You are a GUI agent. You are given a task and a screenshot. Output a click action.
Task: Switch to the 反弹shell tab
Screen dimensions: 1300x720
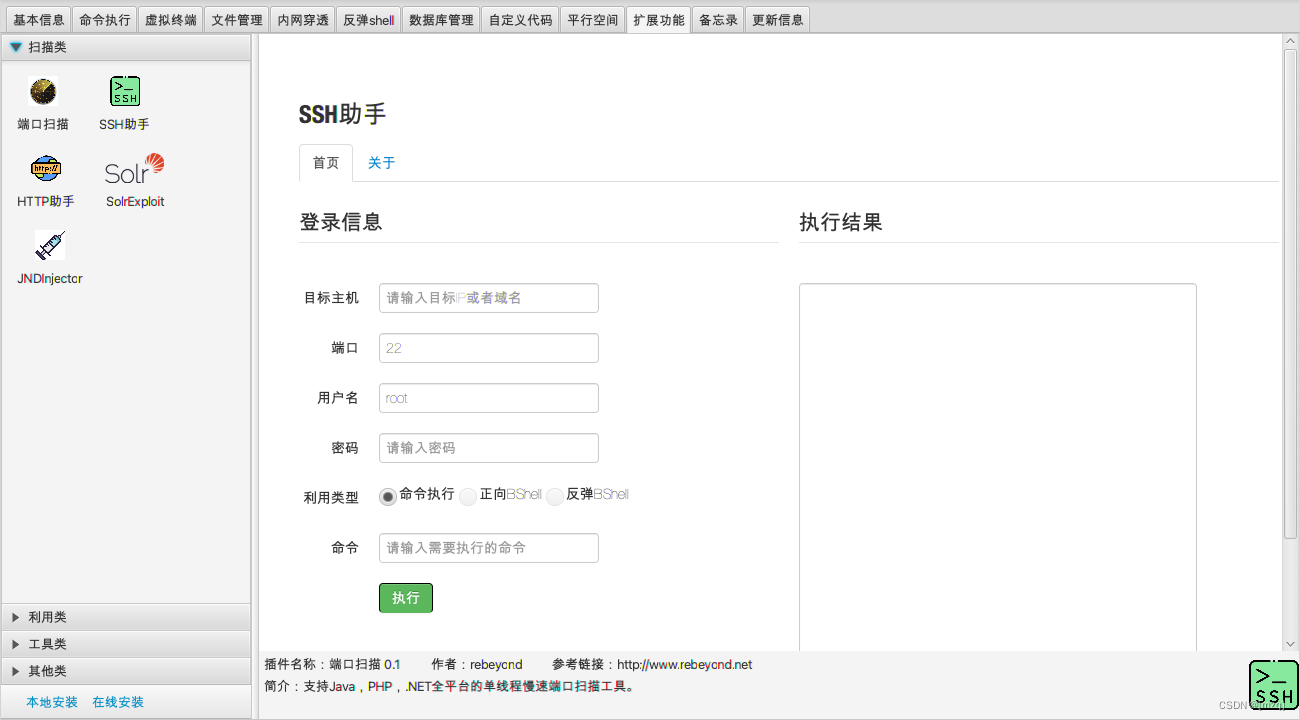(368, 20)
